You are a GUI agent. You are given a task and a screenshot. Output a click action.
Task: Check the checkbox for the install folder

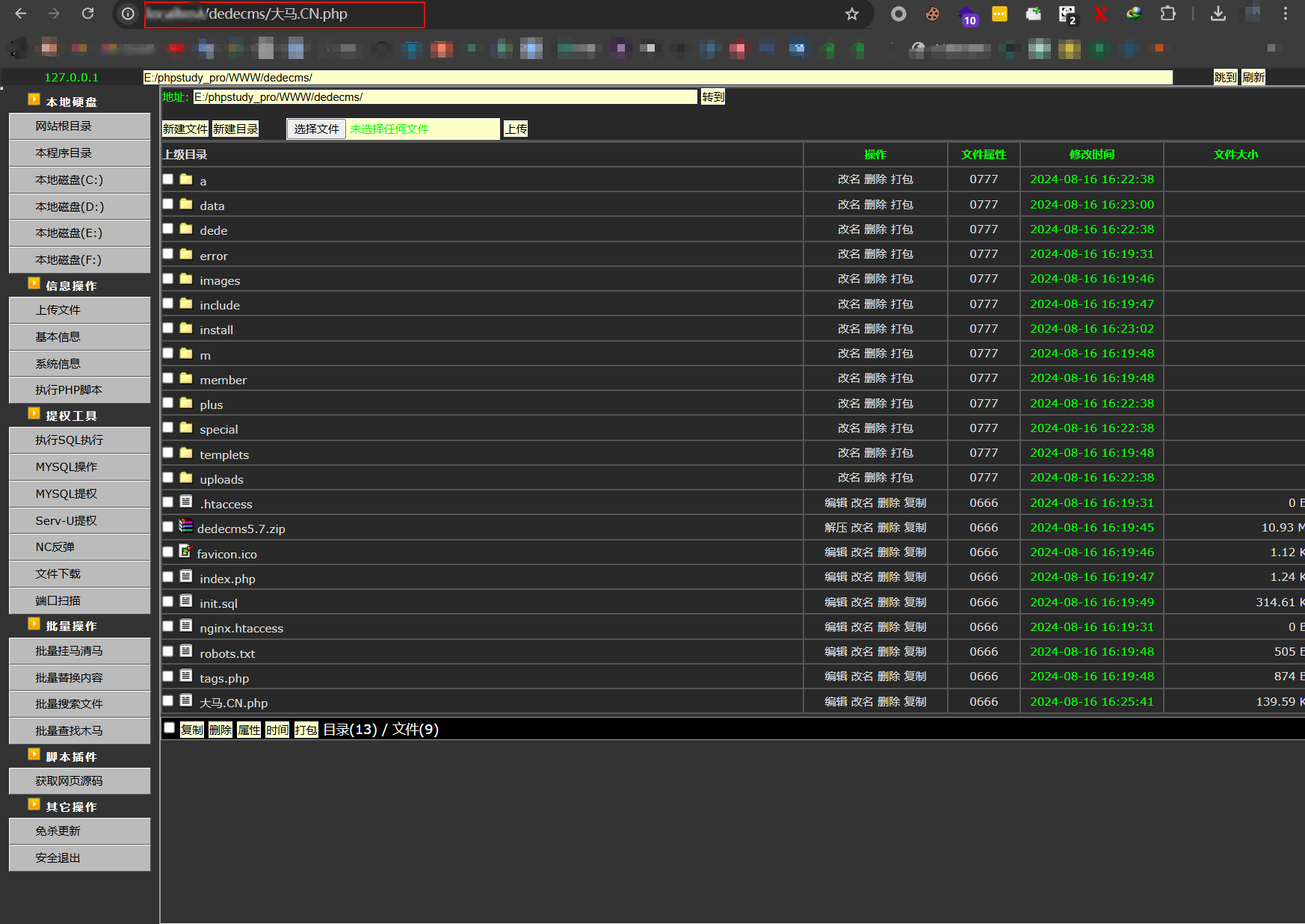[x=168, y=328]
